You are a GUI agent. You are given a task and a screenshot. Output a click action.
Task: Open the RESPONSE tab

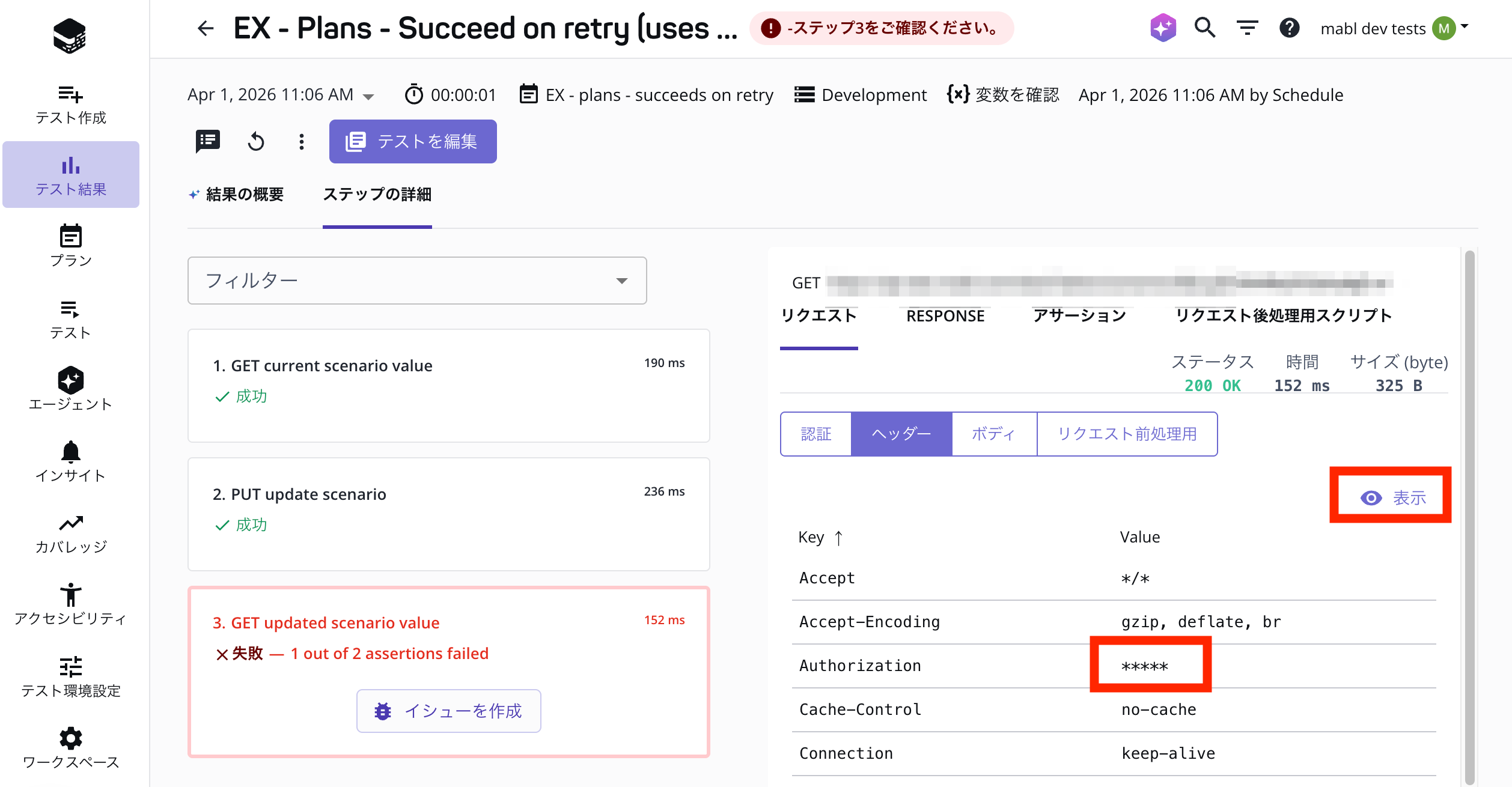[x=945, y=315]
